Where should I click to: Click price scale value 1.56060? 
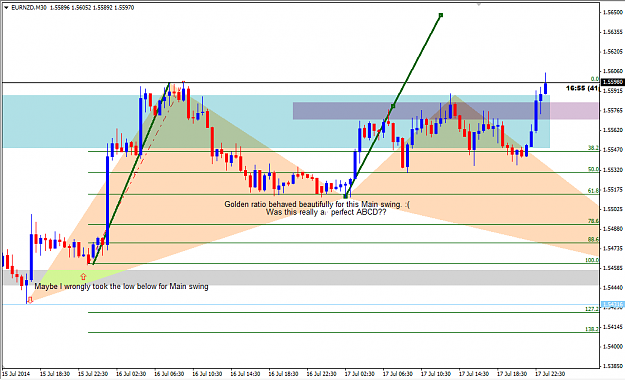613,71
